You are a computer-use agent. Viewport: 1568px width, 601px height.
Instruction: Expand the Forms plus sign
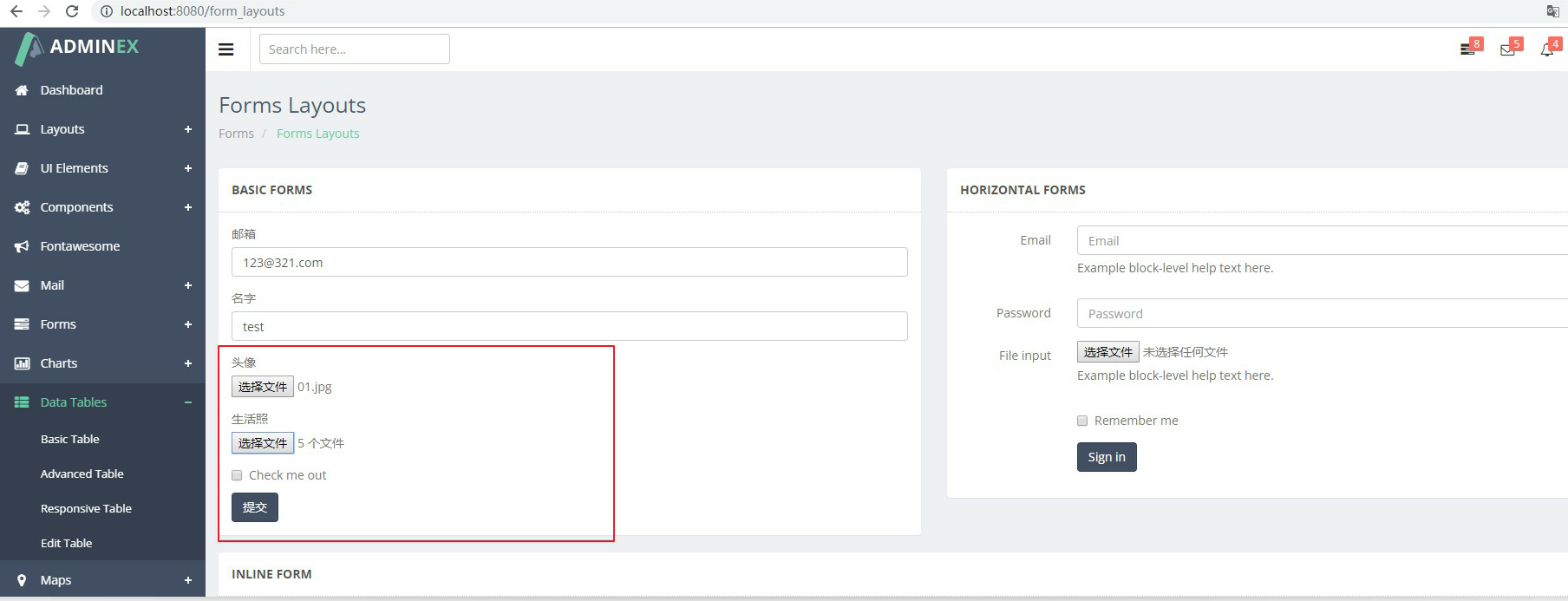tap(188, 324)
